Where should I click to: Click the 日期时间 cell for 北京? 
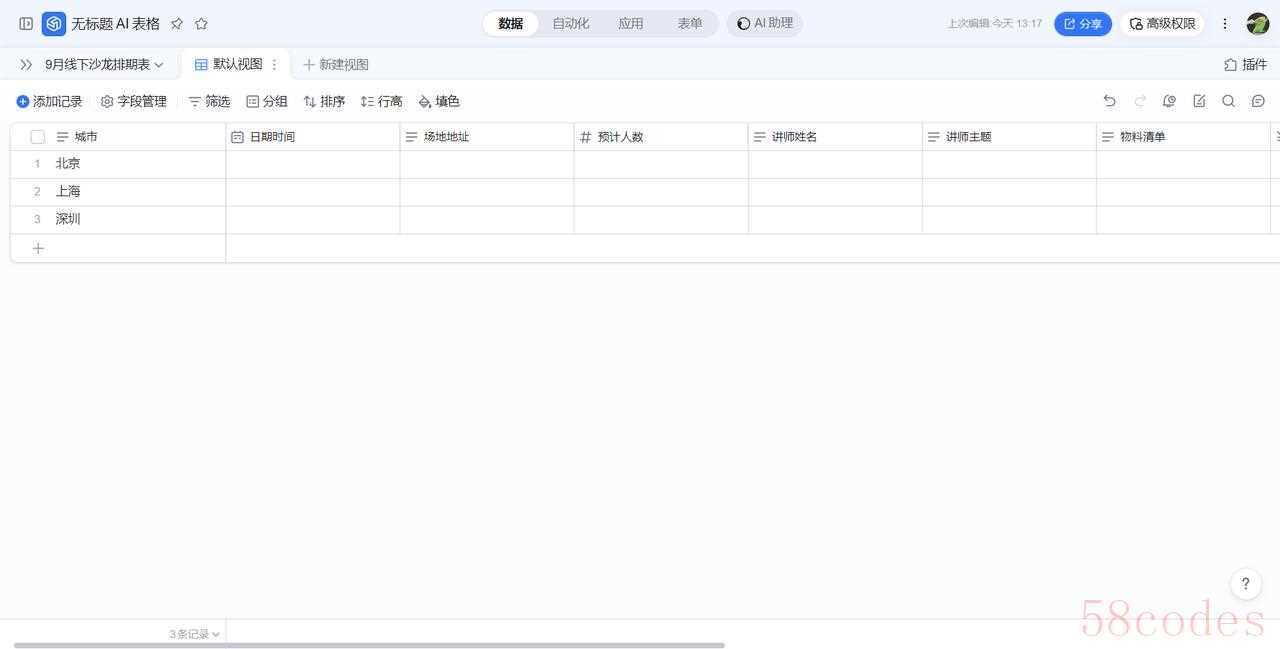312,164
